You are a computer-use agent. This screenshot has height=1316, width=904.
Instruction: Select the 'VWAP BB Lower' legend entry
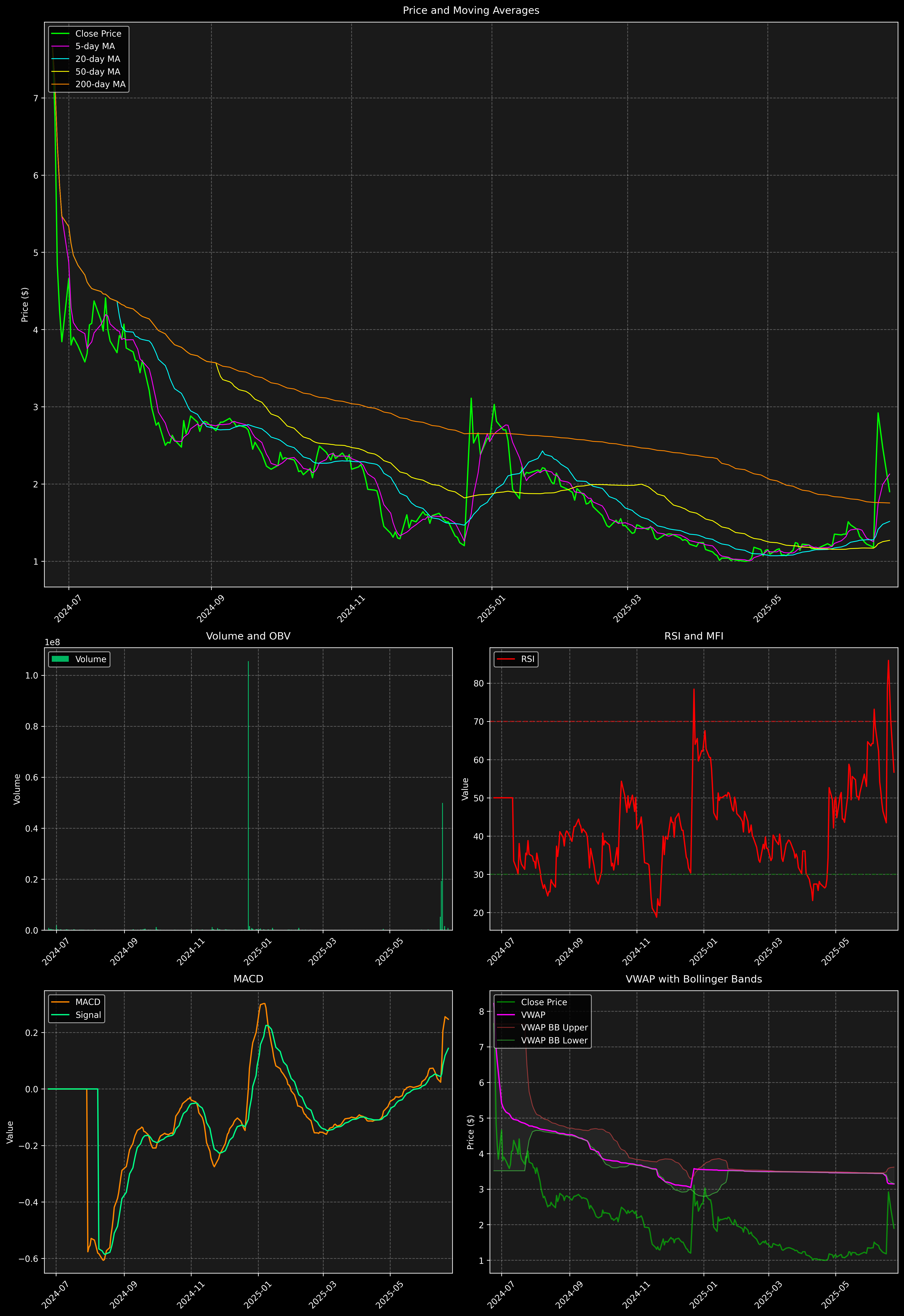555,1040
